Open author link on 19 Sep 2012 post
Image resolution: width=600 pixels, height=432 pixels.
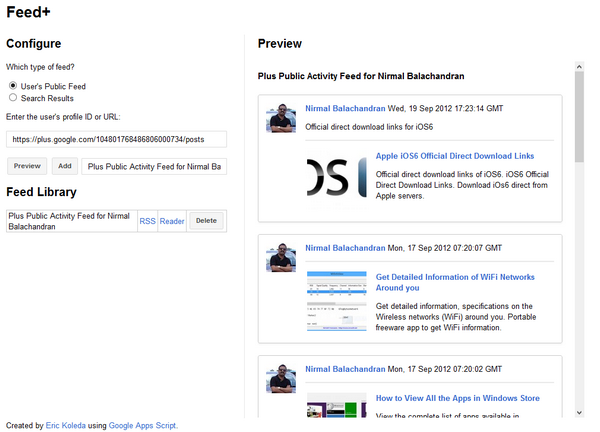tap(345, 108)
